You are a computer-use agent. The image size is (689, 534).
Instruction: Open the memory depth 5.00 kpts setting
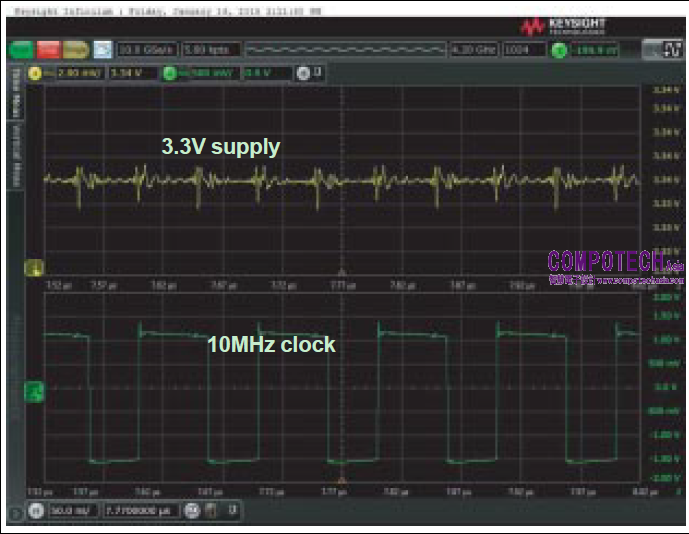pyautogui.click(x=208, y=49)
